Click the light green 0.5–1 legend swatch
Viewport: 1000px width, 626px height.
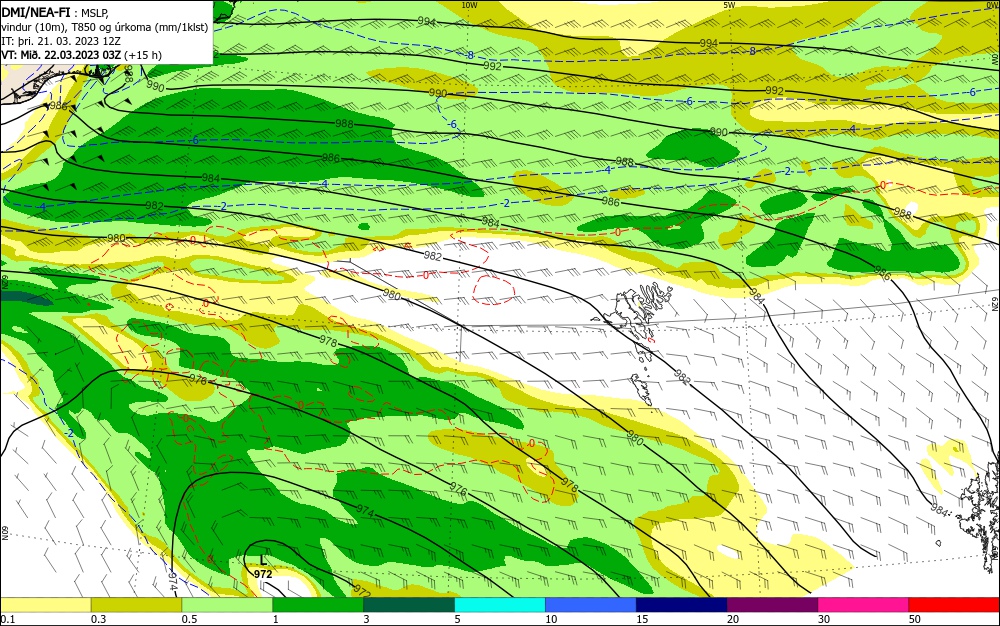tap(227, 605)
